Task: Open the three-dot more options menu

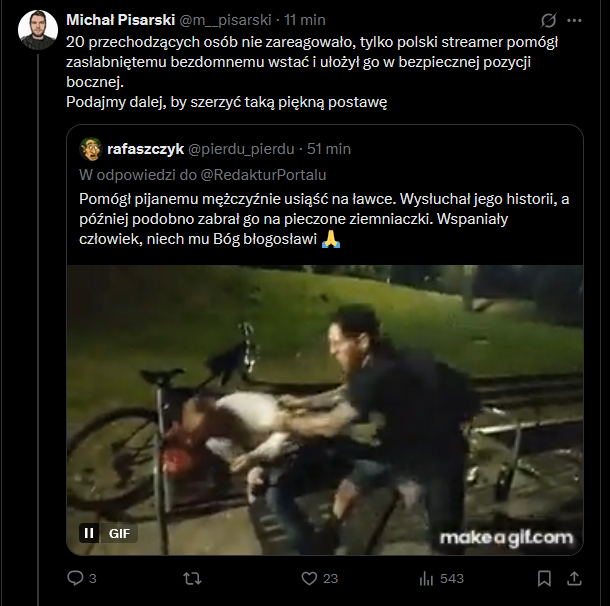Action: (x=575, y=20)
